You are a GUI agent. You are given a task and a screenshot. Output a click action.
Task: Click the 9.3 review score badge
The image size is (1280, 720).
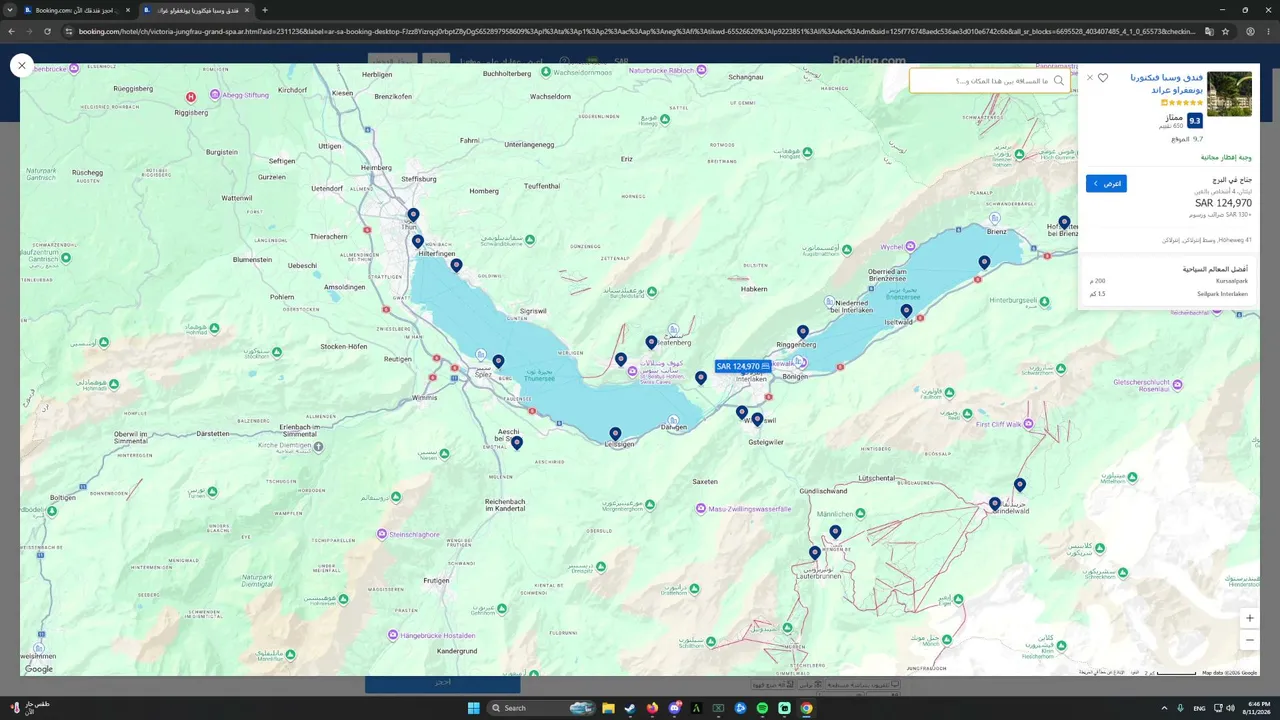pyautogui.click(x=1195, y=120)
